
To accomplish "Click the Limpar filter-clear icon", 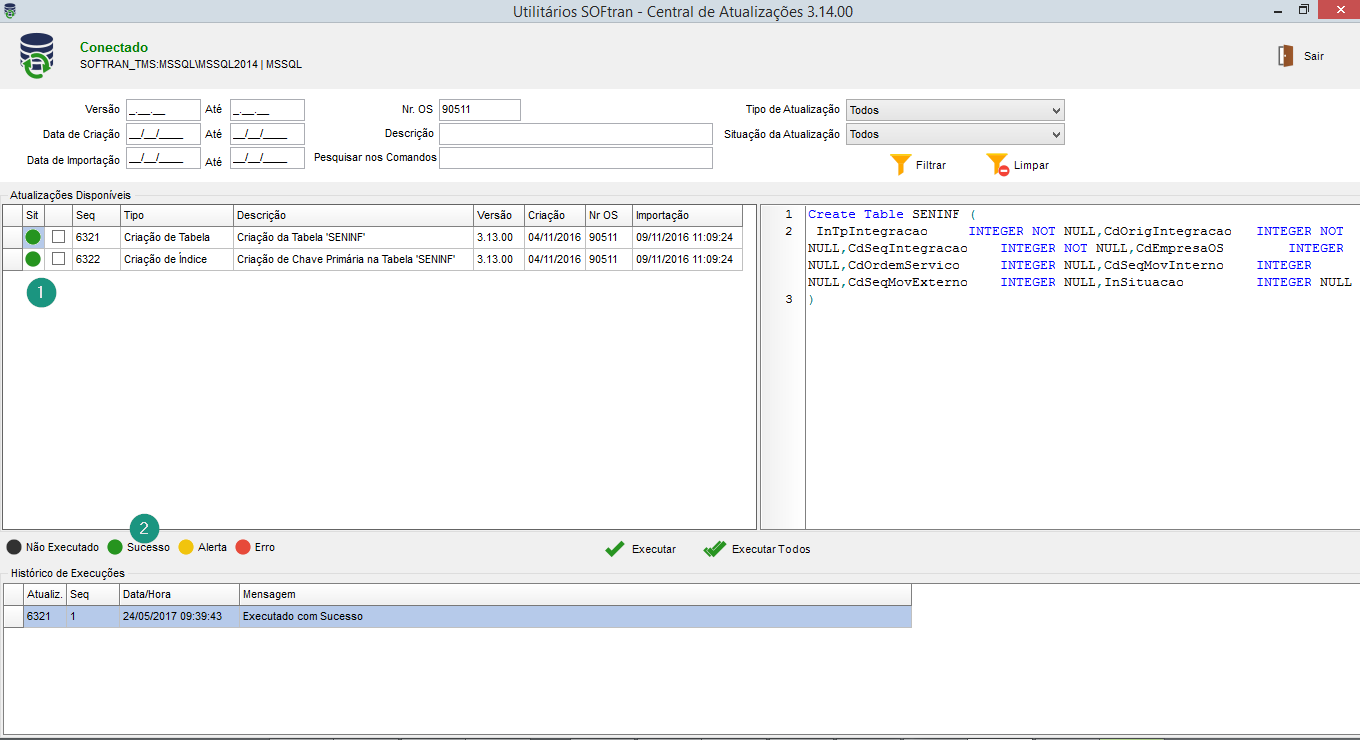I will 997,165.
